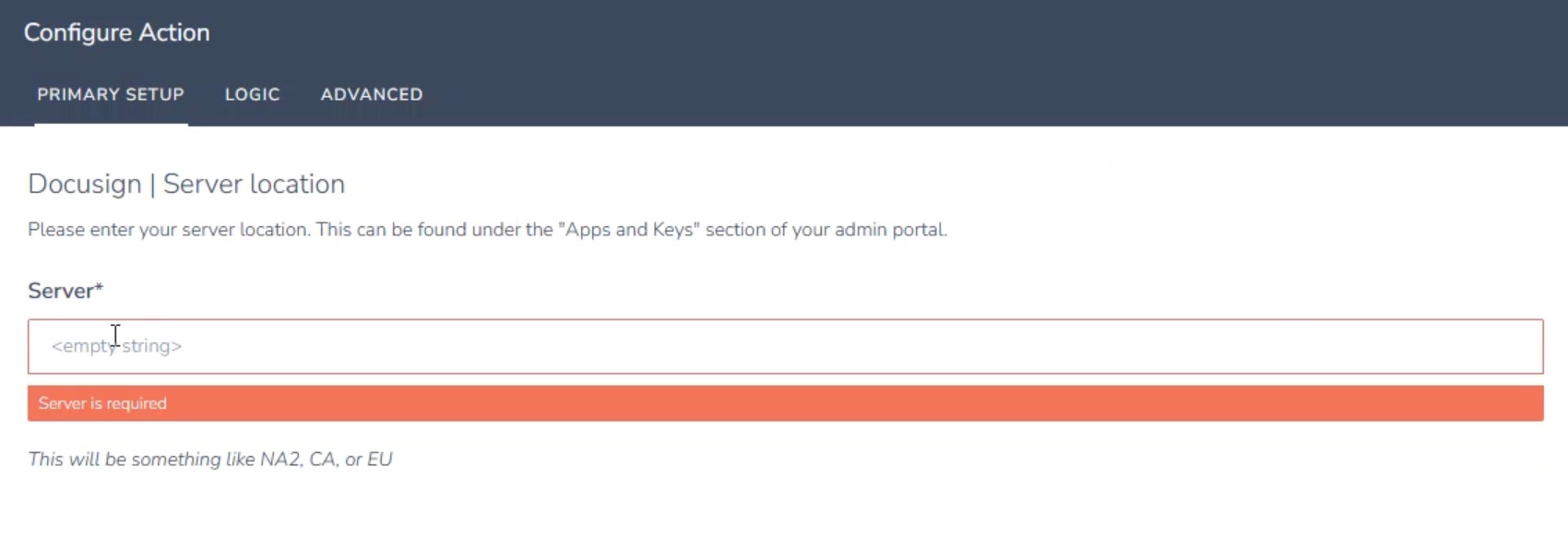Click the quoted "Apps and Keys" text
This screenshot has height=539, width=1568.
coord(630,230)
